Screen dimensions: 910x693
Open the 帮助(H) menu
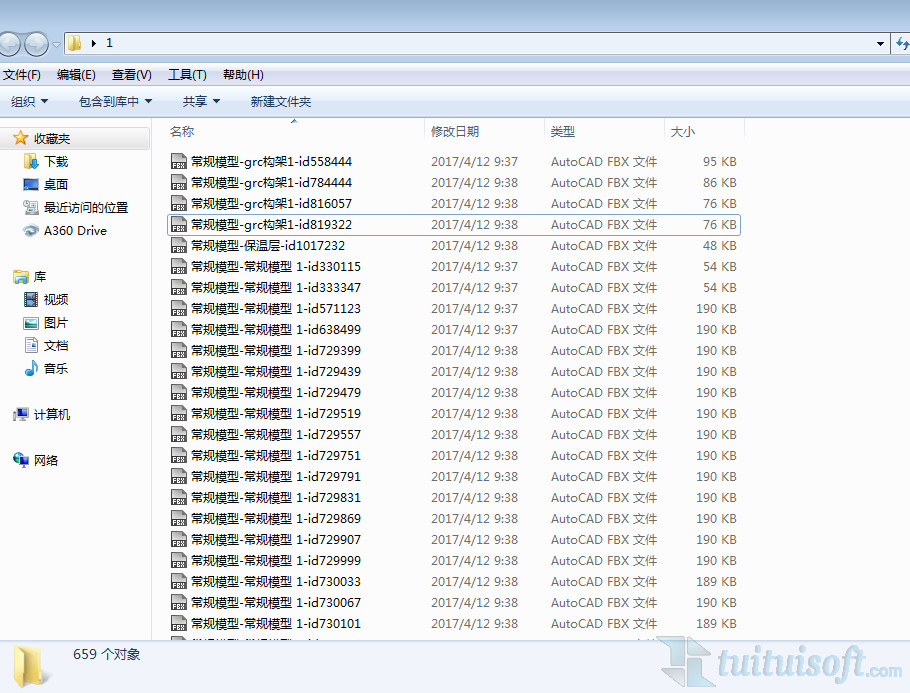pyautogui.click(x=243, y=75)
